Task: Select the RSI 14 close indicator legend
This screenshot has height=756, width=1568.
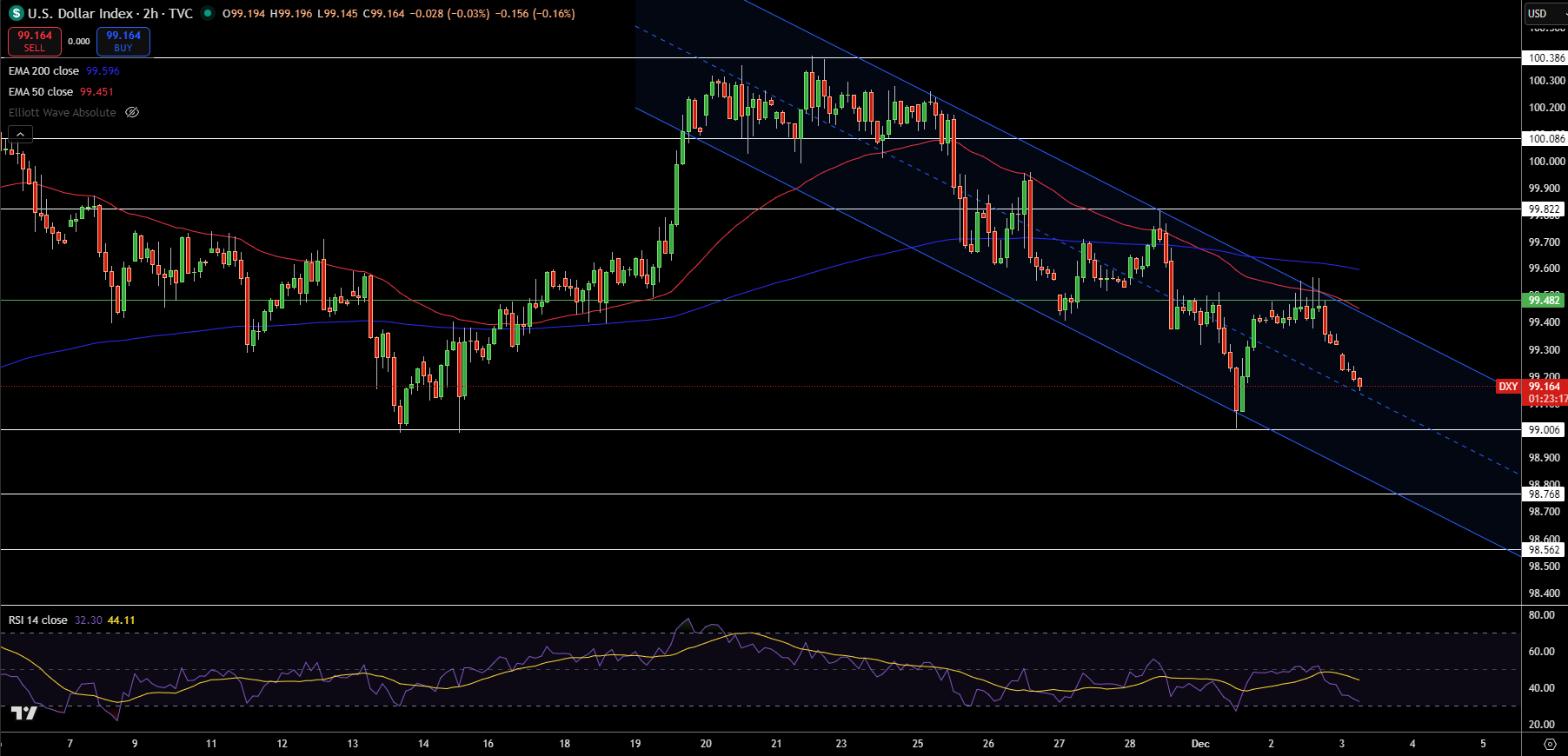Action: point(38,620)
